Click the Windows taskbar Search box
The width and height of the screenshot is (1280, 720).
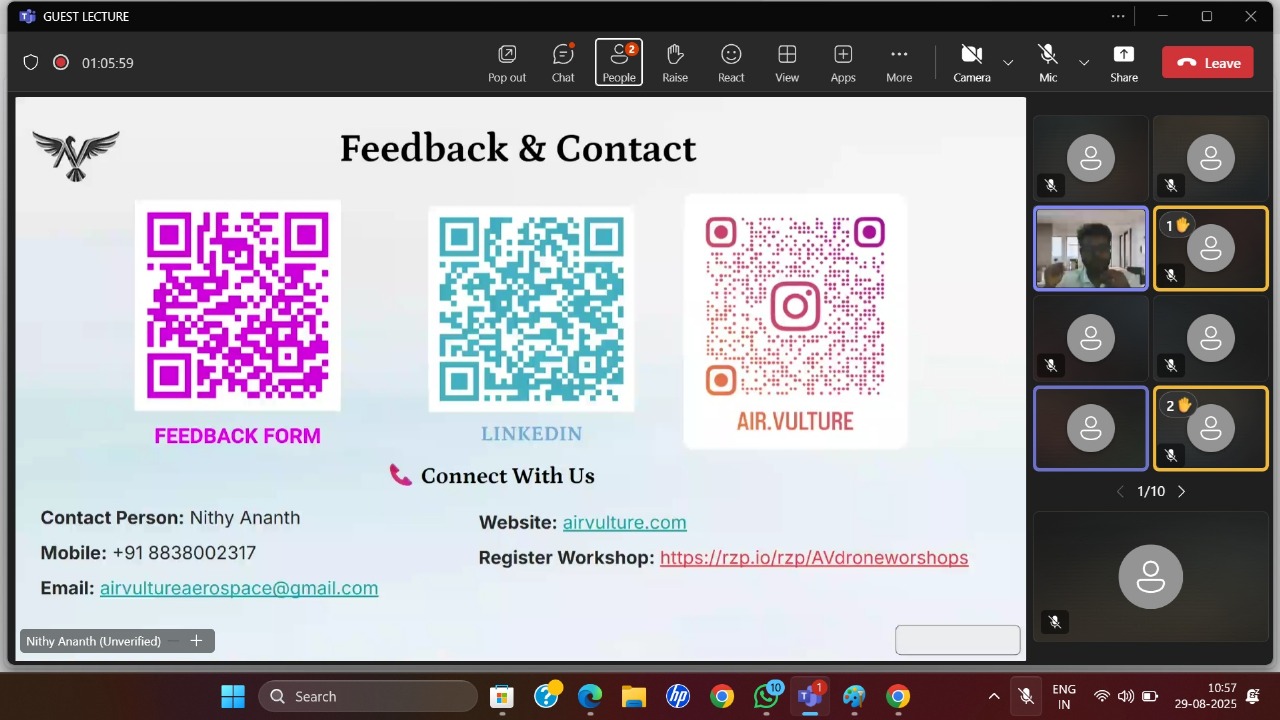(368, 696)
